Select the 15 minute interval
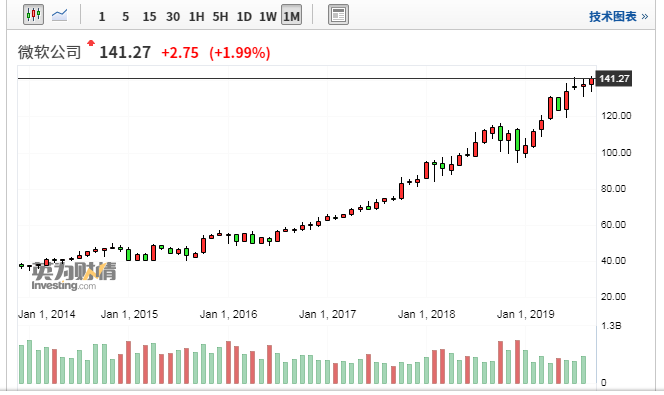 point(149,17)
